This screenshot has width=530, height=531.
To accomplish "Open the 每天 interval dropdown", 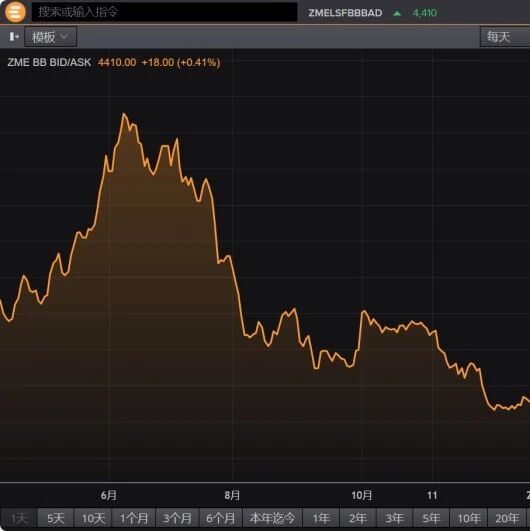I will pos(505,37).
